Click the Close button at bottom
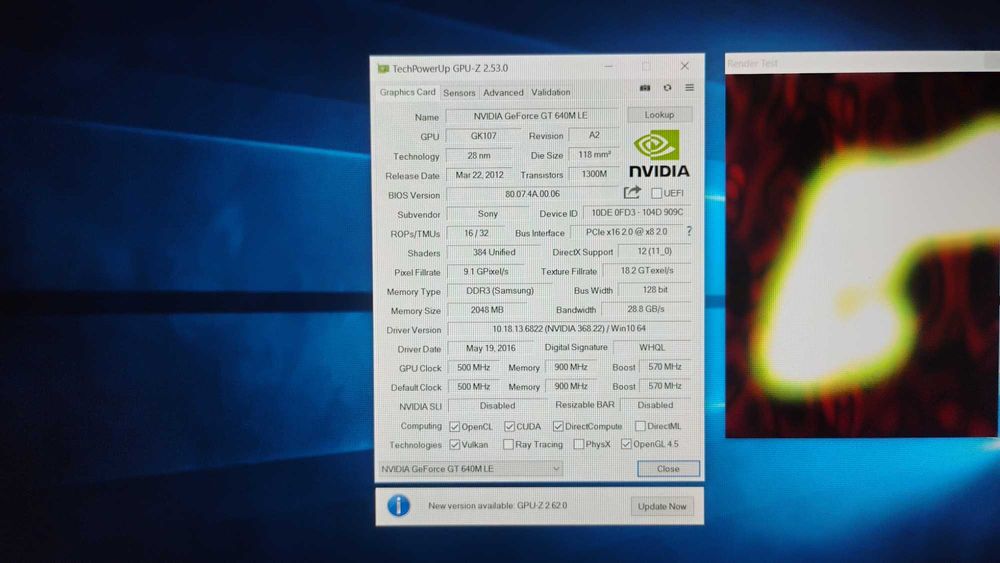Viewport: 1000px width, 563px height. [x=668, y=469]
